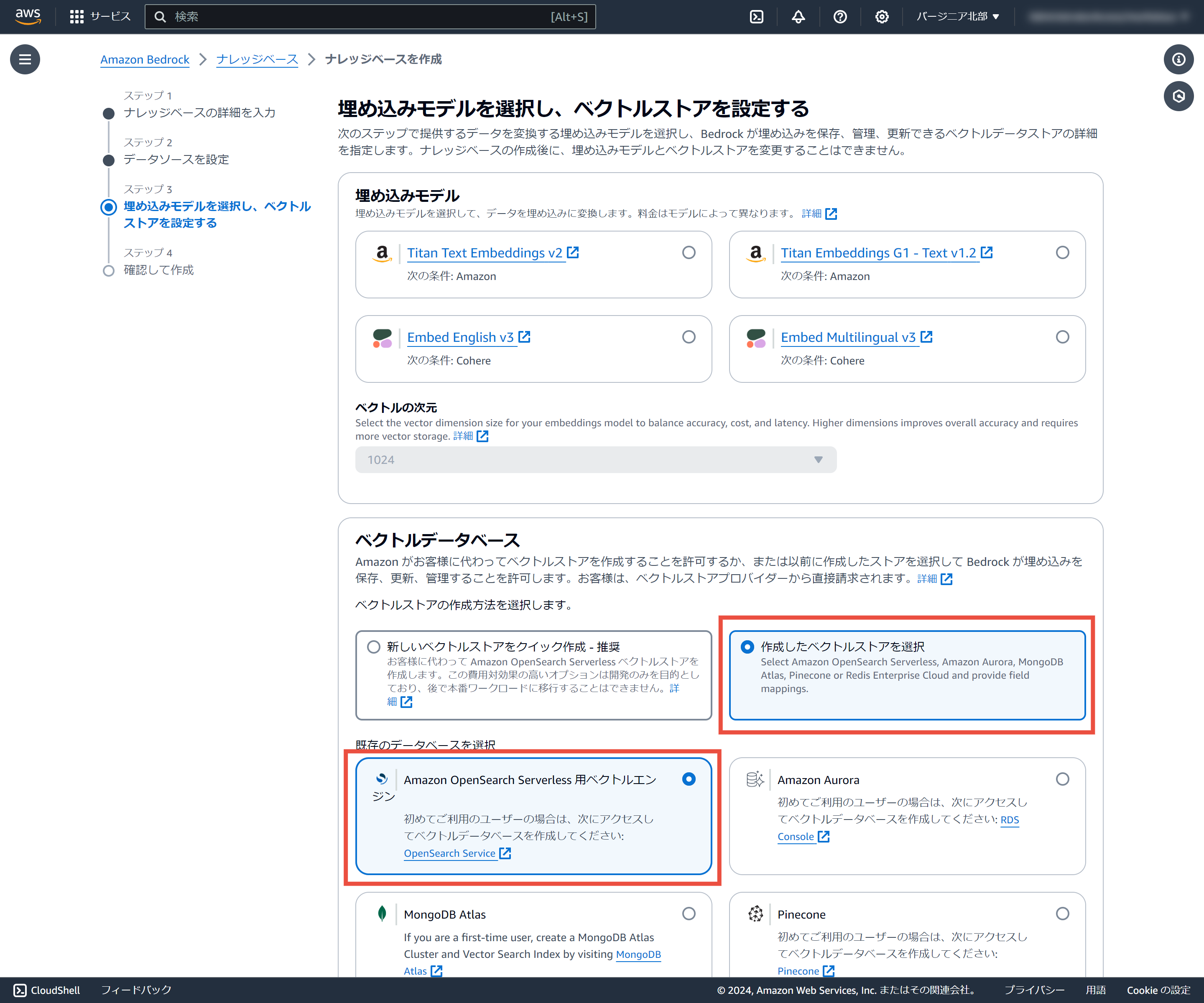Open the バージニア北部 region dropdown
The image size is (1204, 1003).
pos(957,17)
